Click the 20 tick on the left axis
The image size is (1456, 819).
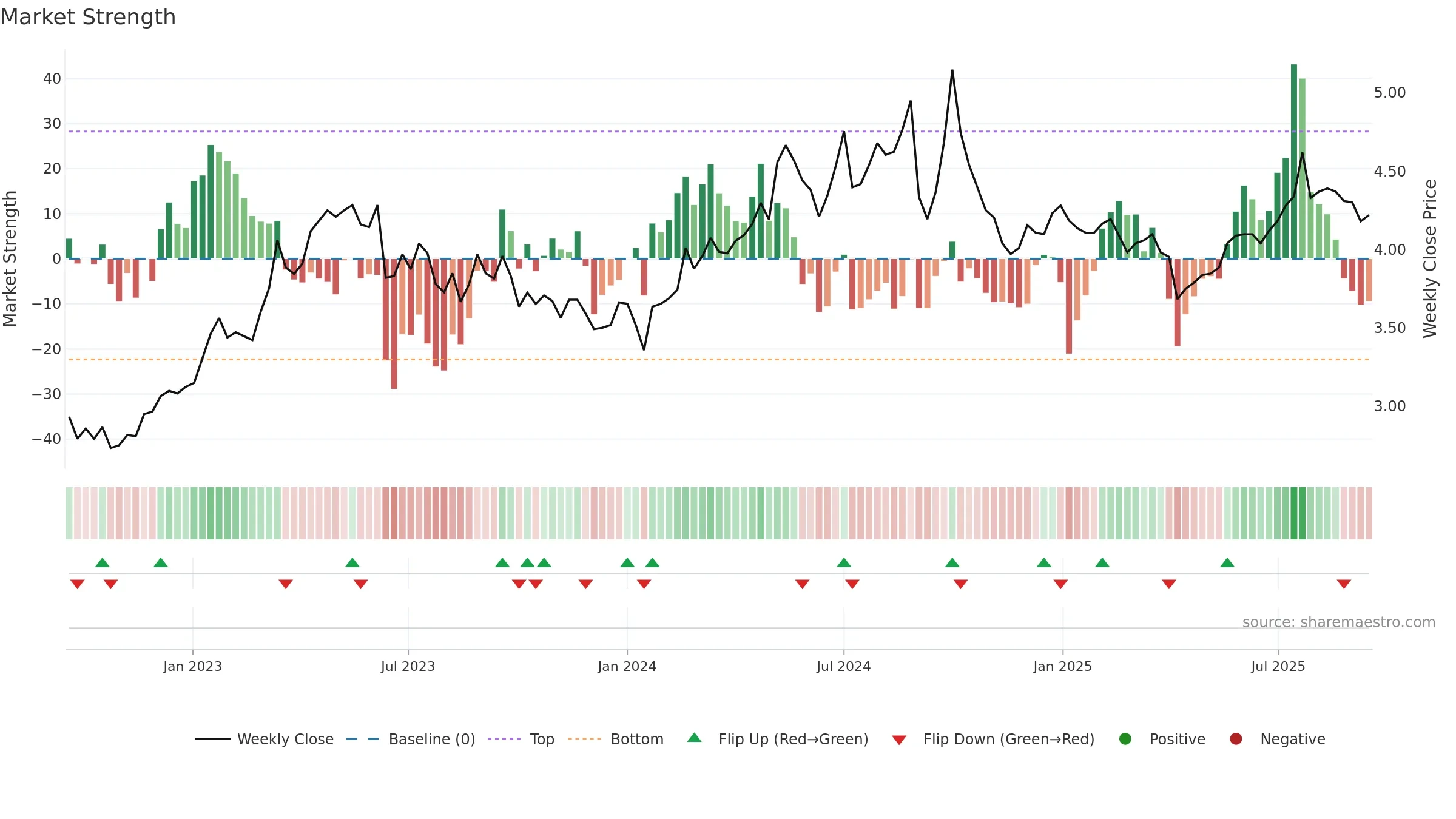point(52,168)
